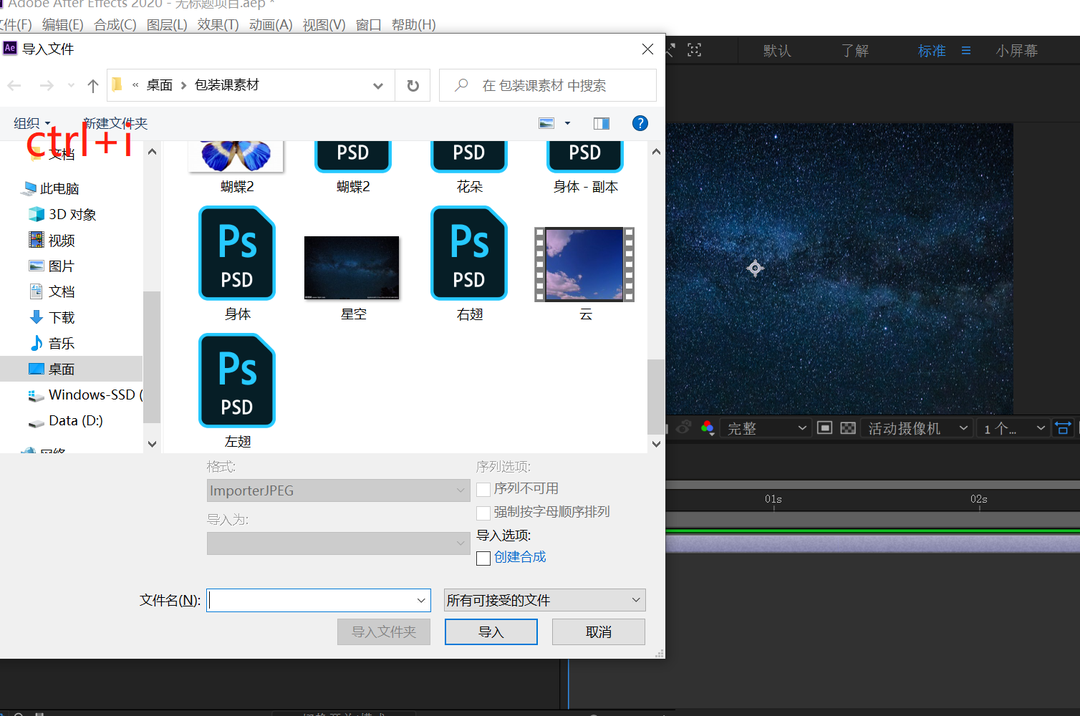Expand the 完整 resolution dropdown
1080x716 pixels.
pyautogui.click(x=766, y=428)
